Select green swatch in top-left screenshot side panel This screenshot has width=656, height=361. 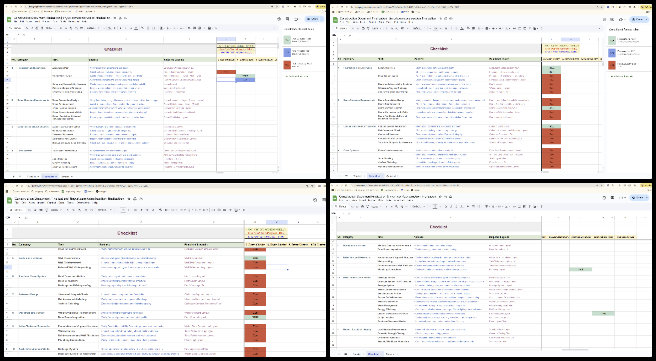[x=287, y=40]
